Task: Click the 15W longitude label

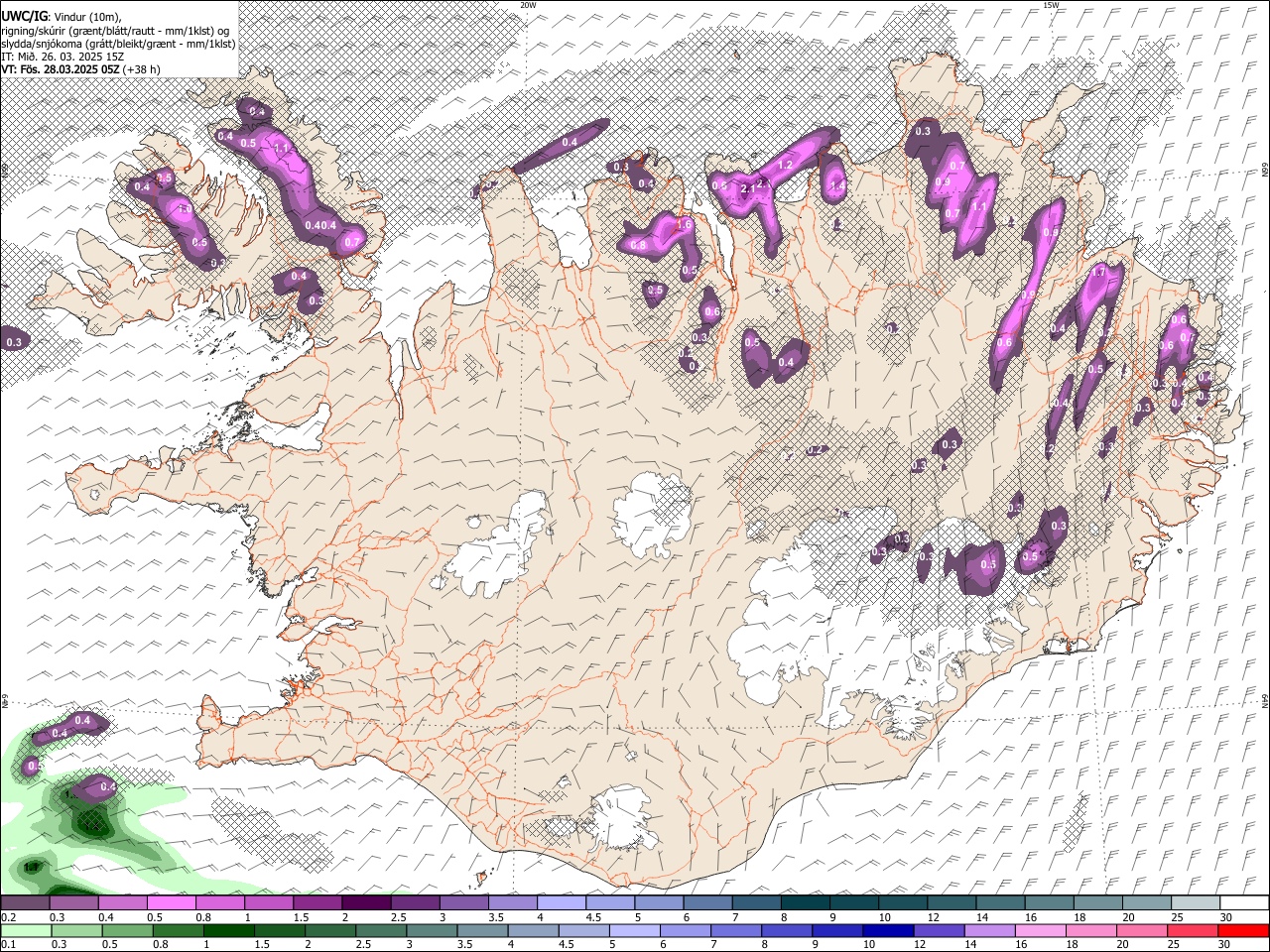Action: click(x=1051, y=5)
